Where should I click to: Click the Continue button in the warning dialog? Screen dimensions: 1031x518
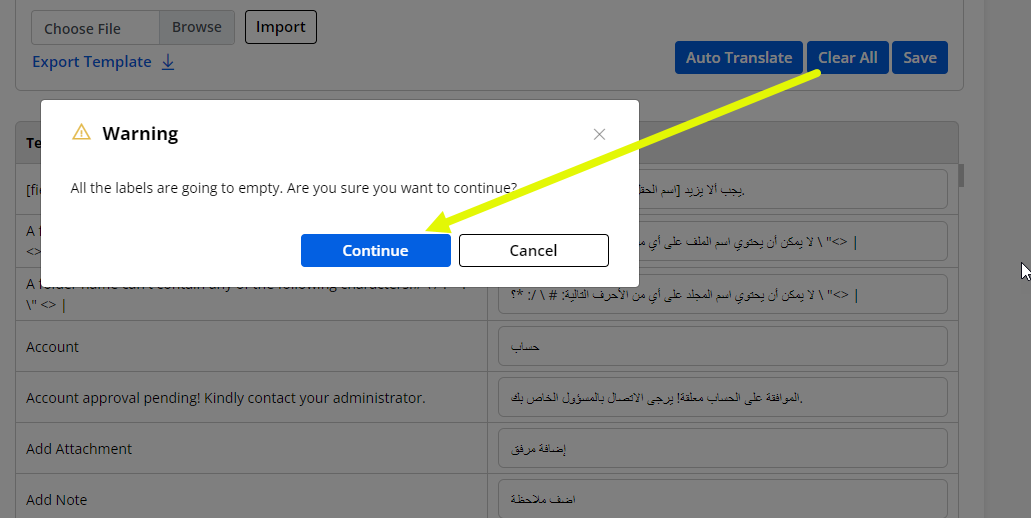point(375,250)
